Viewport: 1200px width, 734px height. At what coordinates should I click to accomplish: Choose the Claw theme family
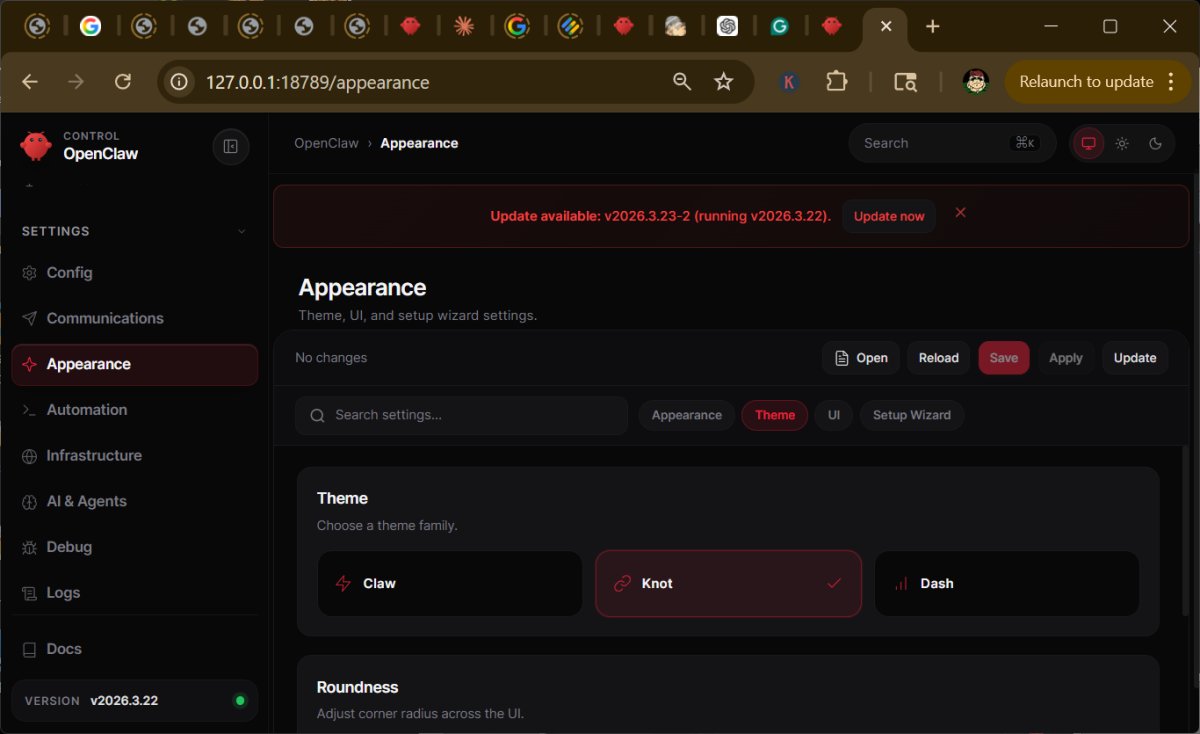(x=450, y=583)
